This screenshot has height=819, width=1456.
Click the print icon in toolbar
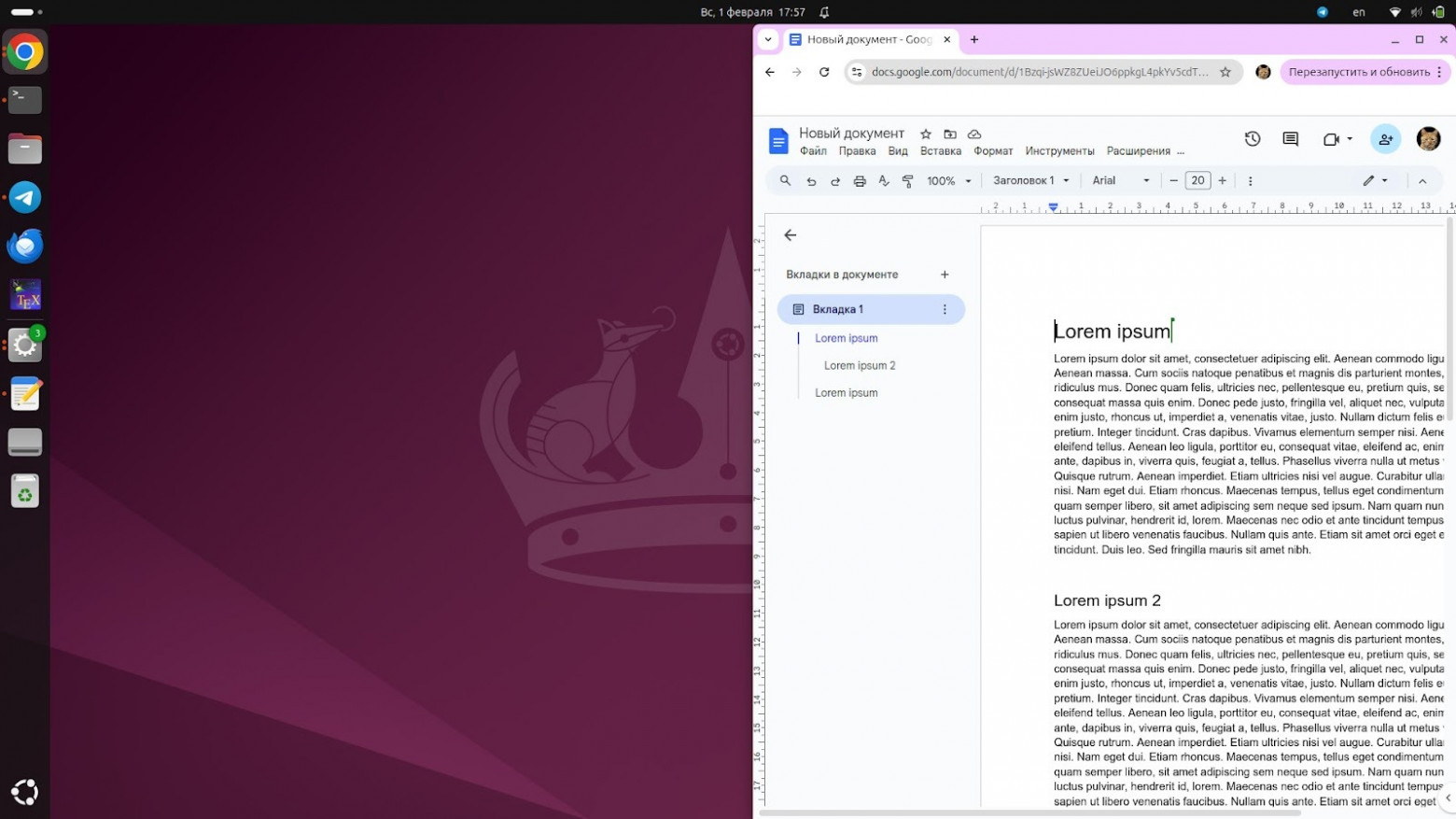point(860,181)
